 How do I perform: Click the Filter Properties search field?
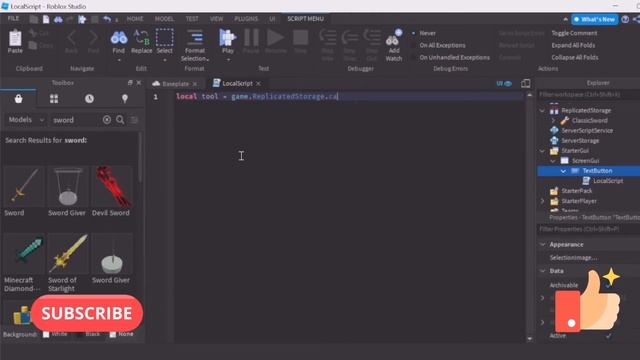(589, 229)
